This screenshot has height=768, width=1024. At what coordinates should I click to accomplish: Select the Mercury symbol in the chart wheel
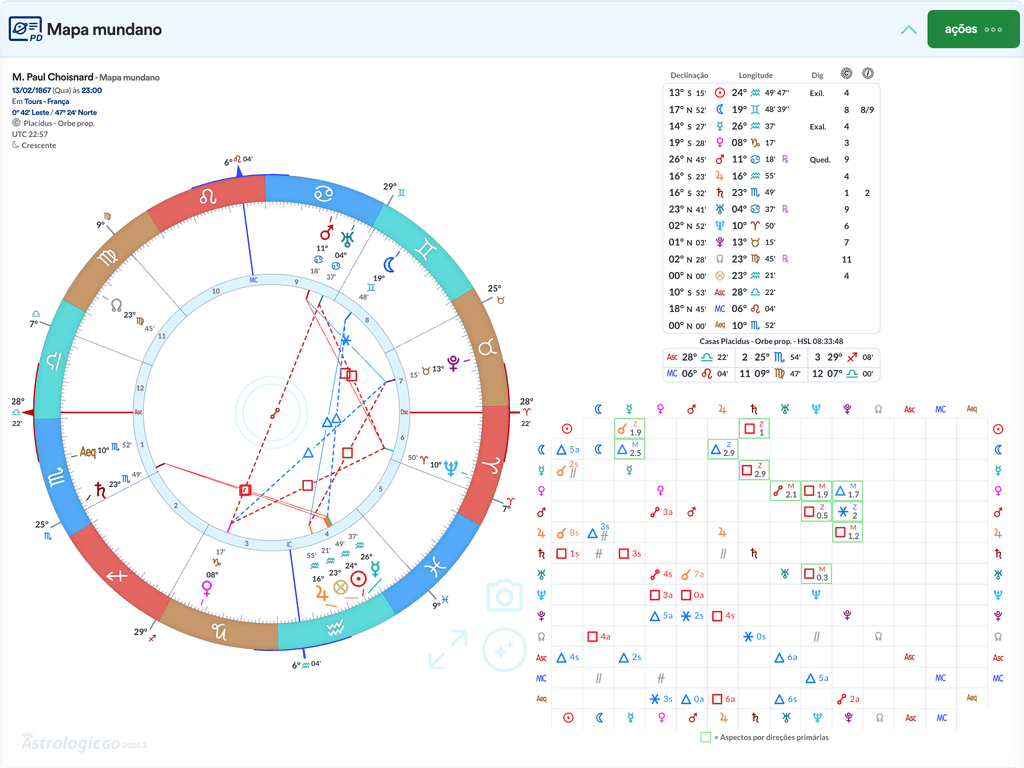(x=376, y=569)
